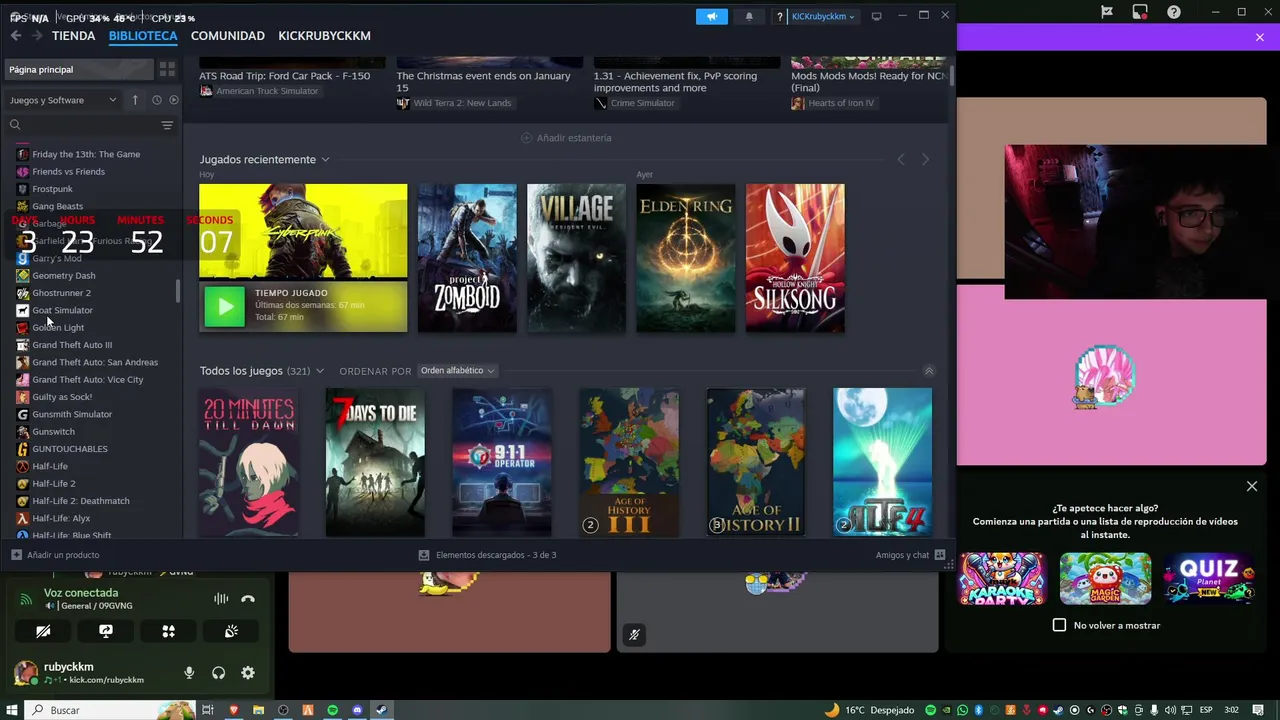Toggle Discord noise suppression
Viewport: 1280px width, 720px height.
(221, 599)
